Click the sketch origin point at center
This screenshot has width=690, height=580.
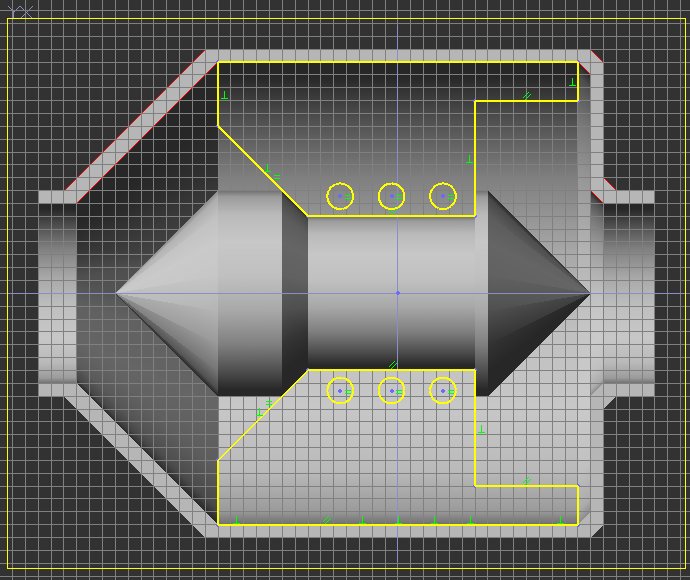pos(397,293)
